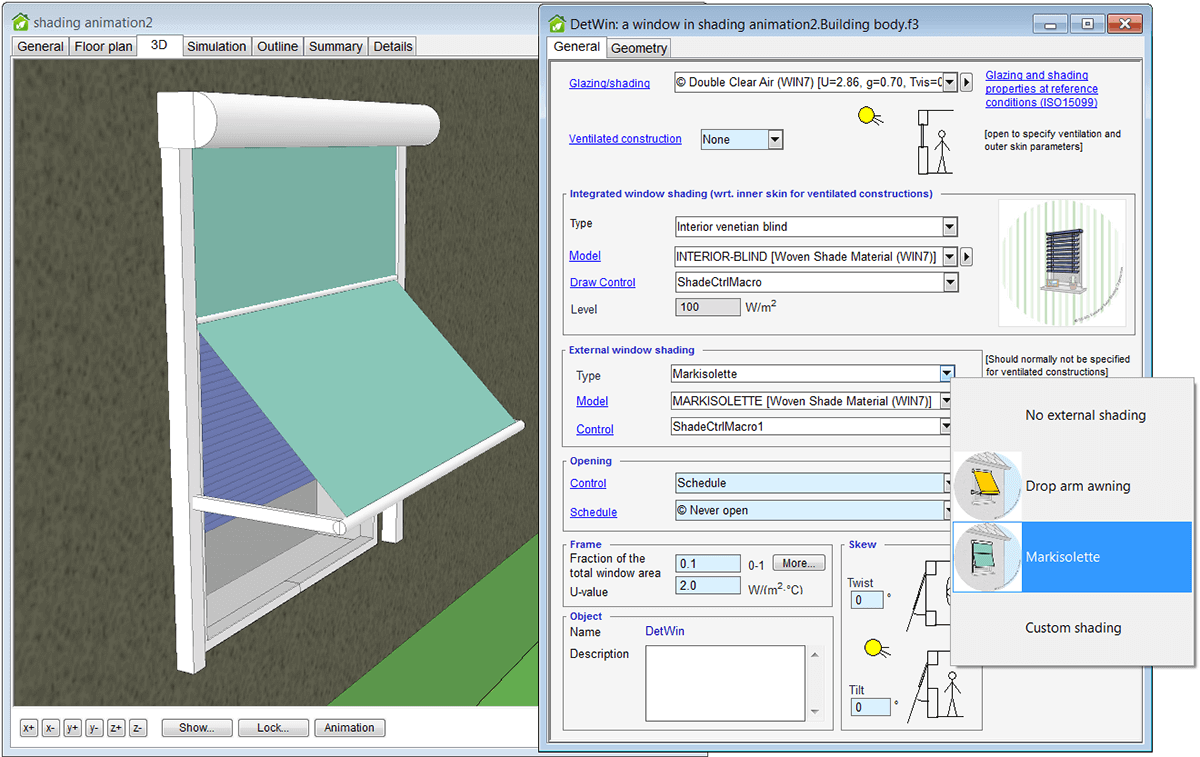Viewport: 1200px width, 757px height.
Task: Expand the integrated shading Type dropdown
Action: [x=950, y=227]
